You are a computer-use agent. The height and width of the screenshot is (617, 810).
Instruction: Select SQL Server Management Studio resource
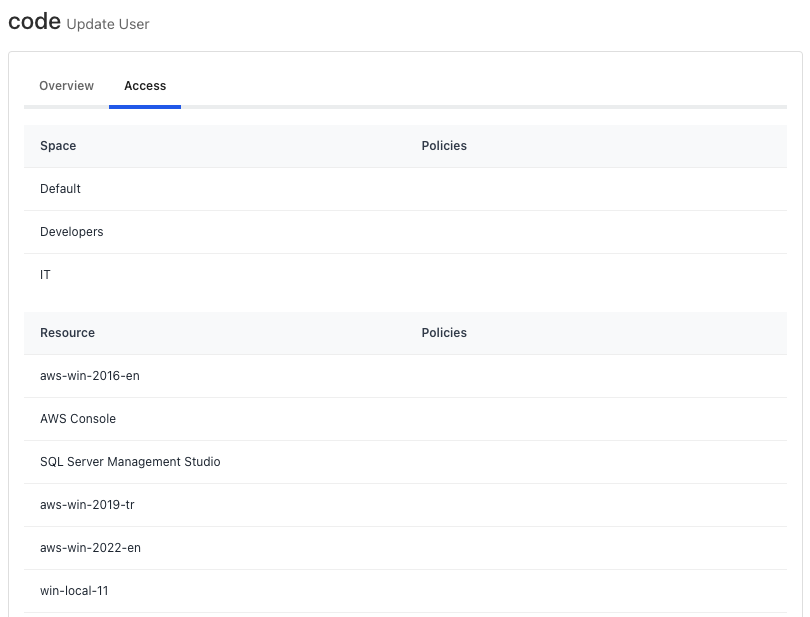click(x=130, y=462)
